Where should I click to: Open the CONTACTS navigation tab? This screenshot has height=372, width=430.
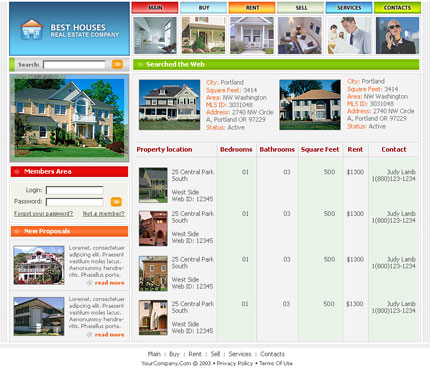(397, 7)
